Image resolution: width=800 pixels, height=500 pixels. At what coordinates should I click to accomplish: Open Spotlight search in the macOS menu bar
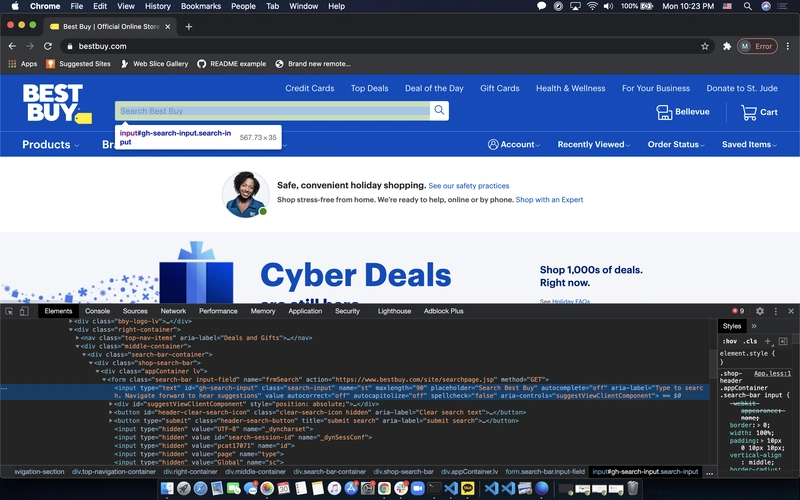tap(747, 6)
